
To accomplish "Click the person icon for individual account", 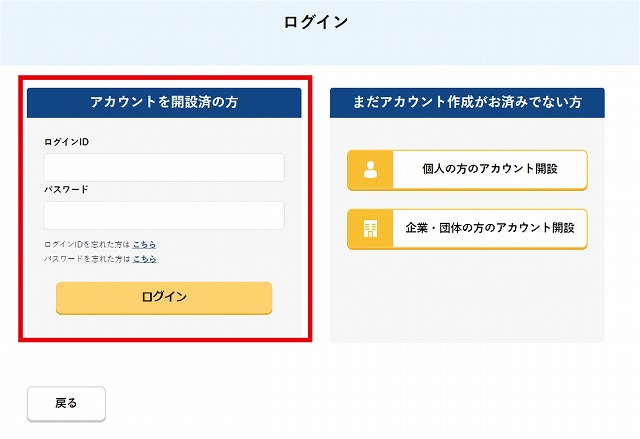I will coord(370,169).
